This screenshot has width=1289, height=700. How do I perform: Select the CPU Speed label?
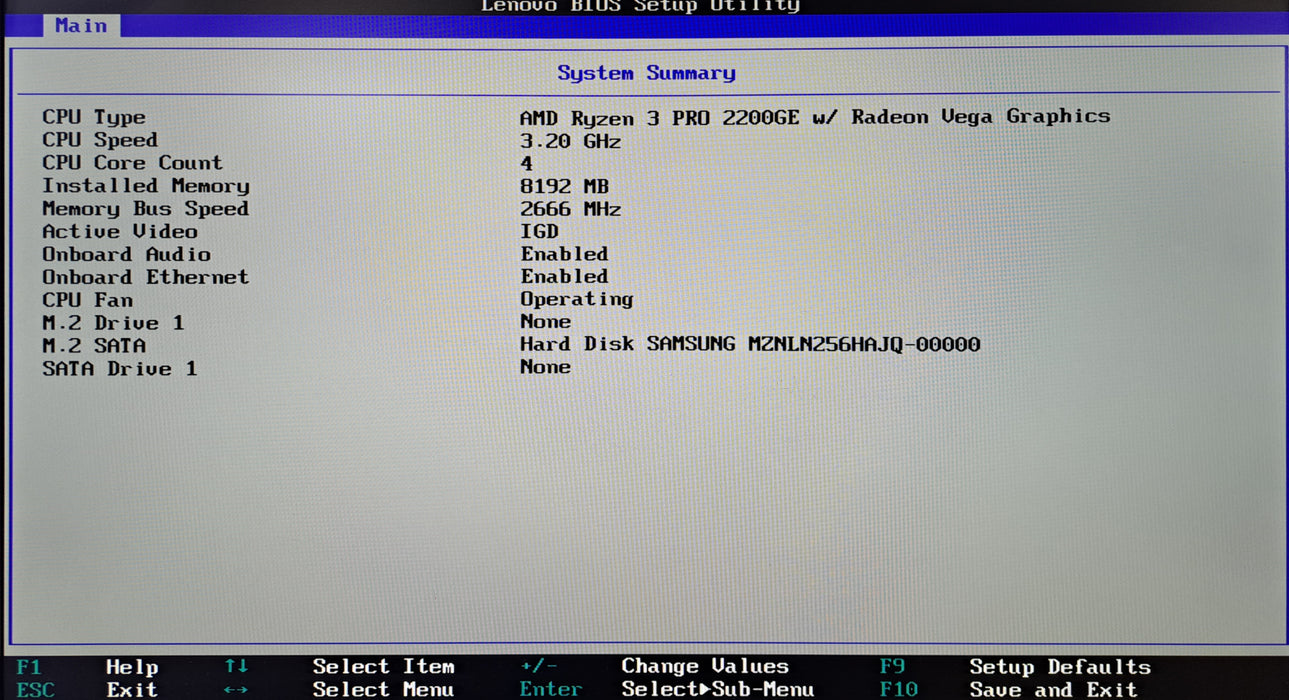pyautogui.click(x=100, y=140)
